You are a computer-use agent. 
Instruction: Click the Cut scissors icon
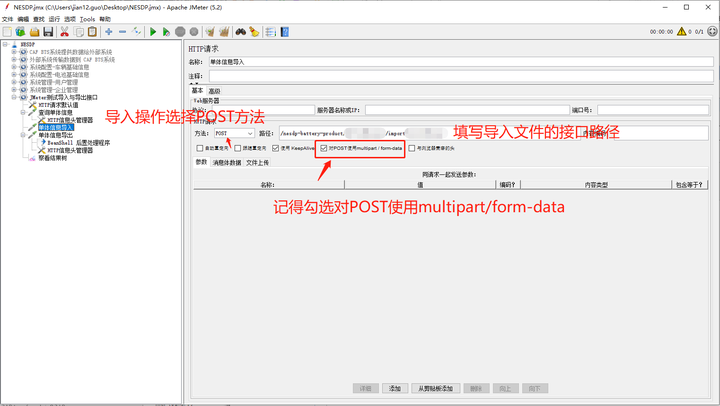tap(64, 32)
